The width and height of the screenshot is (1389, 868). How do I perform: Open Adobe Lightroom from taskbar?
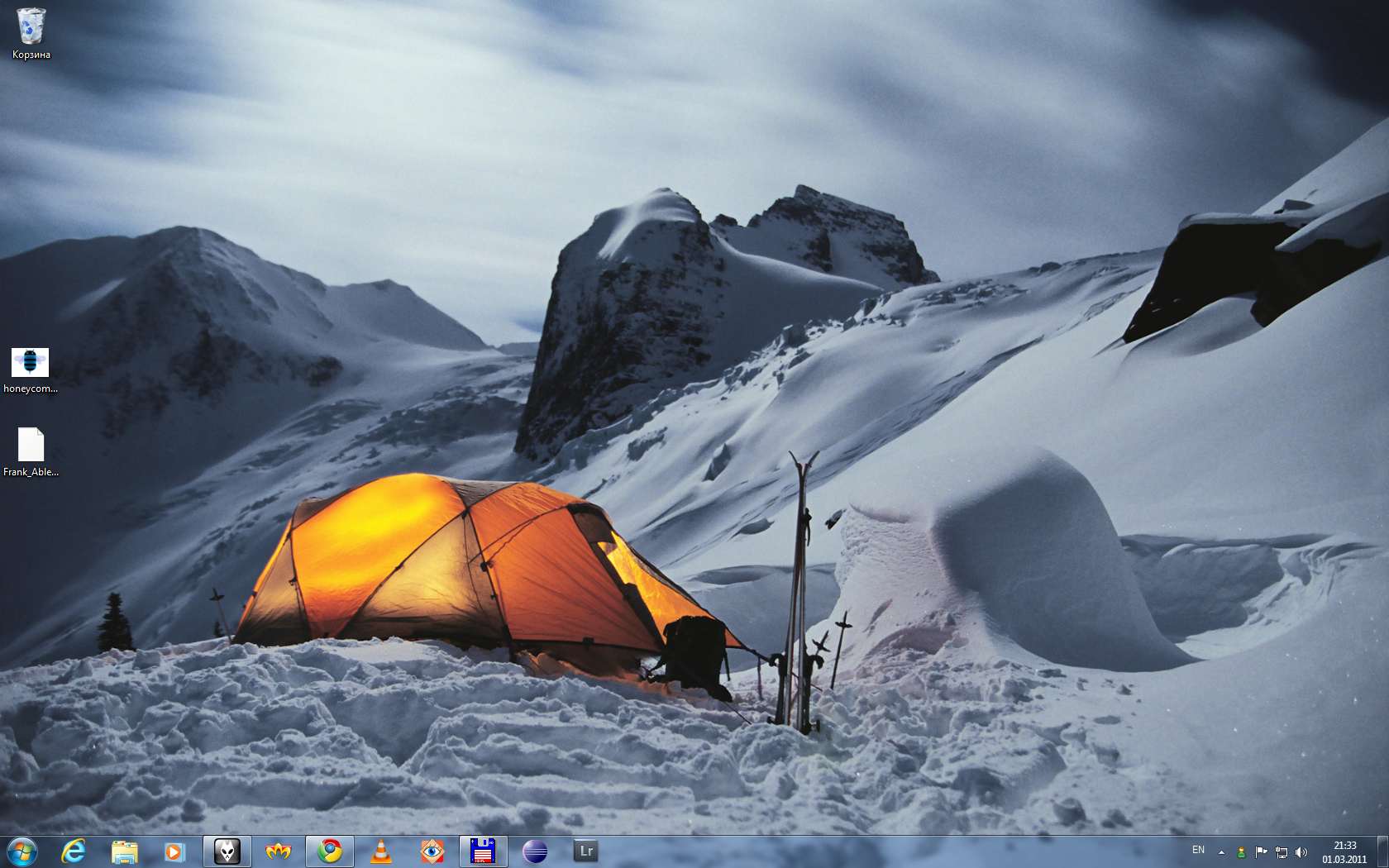[585, 851]
